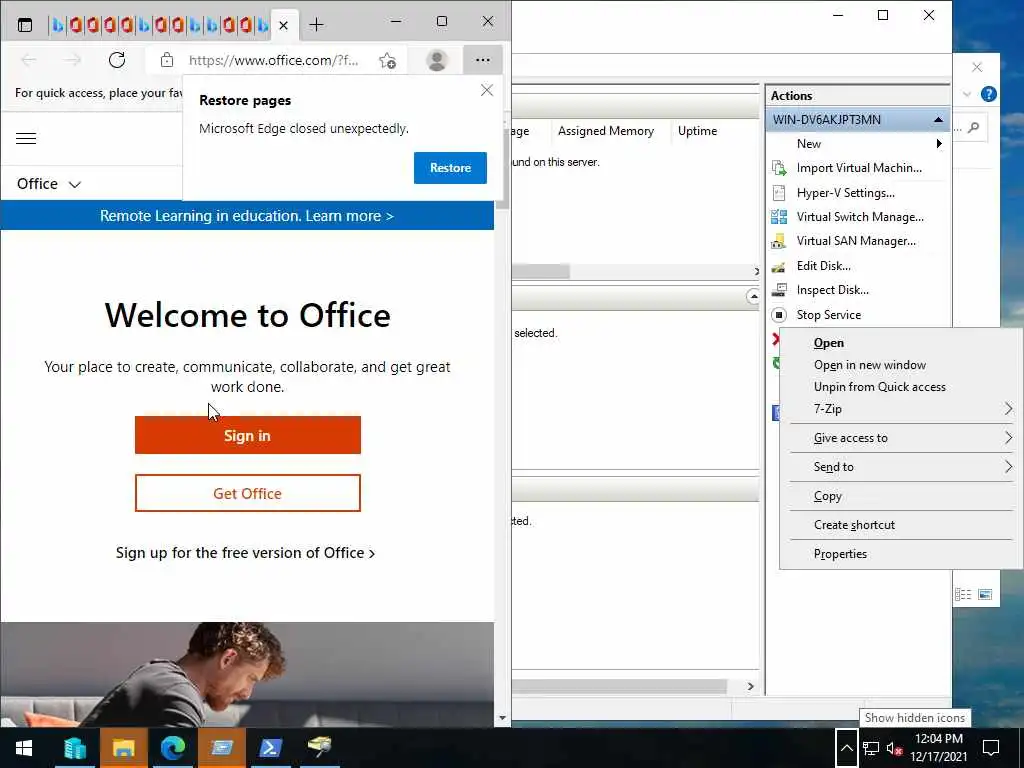Click Virtual Switch Manager icon
The image size is (1024, 768).
tap(779, 217)
